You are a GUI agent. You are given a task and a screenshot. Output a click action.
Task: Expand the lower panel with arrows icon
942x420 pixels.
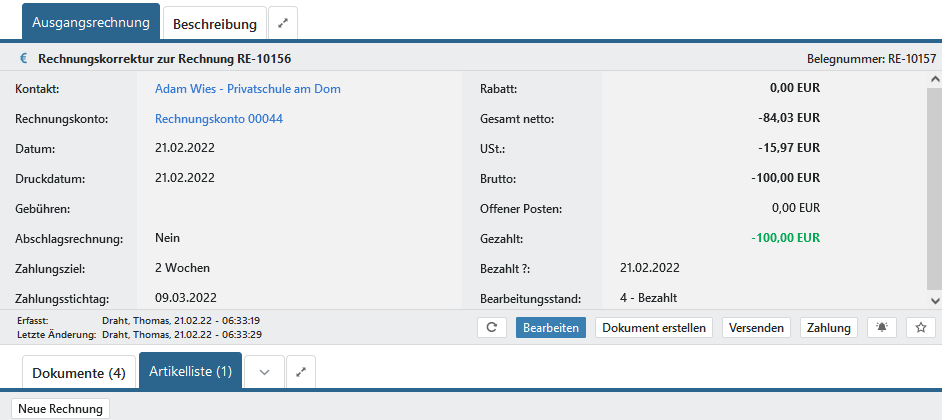(x=301, y=372)
